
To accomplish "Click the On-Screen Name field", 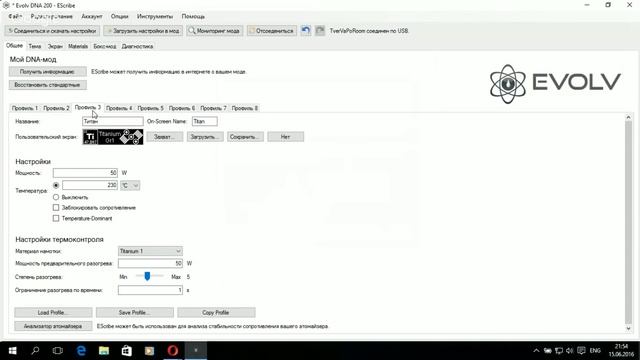I will point(204,121).
